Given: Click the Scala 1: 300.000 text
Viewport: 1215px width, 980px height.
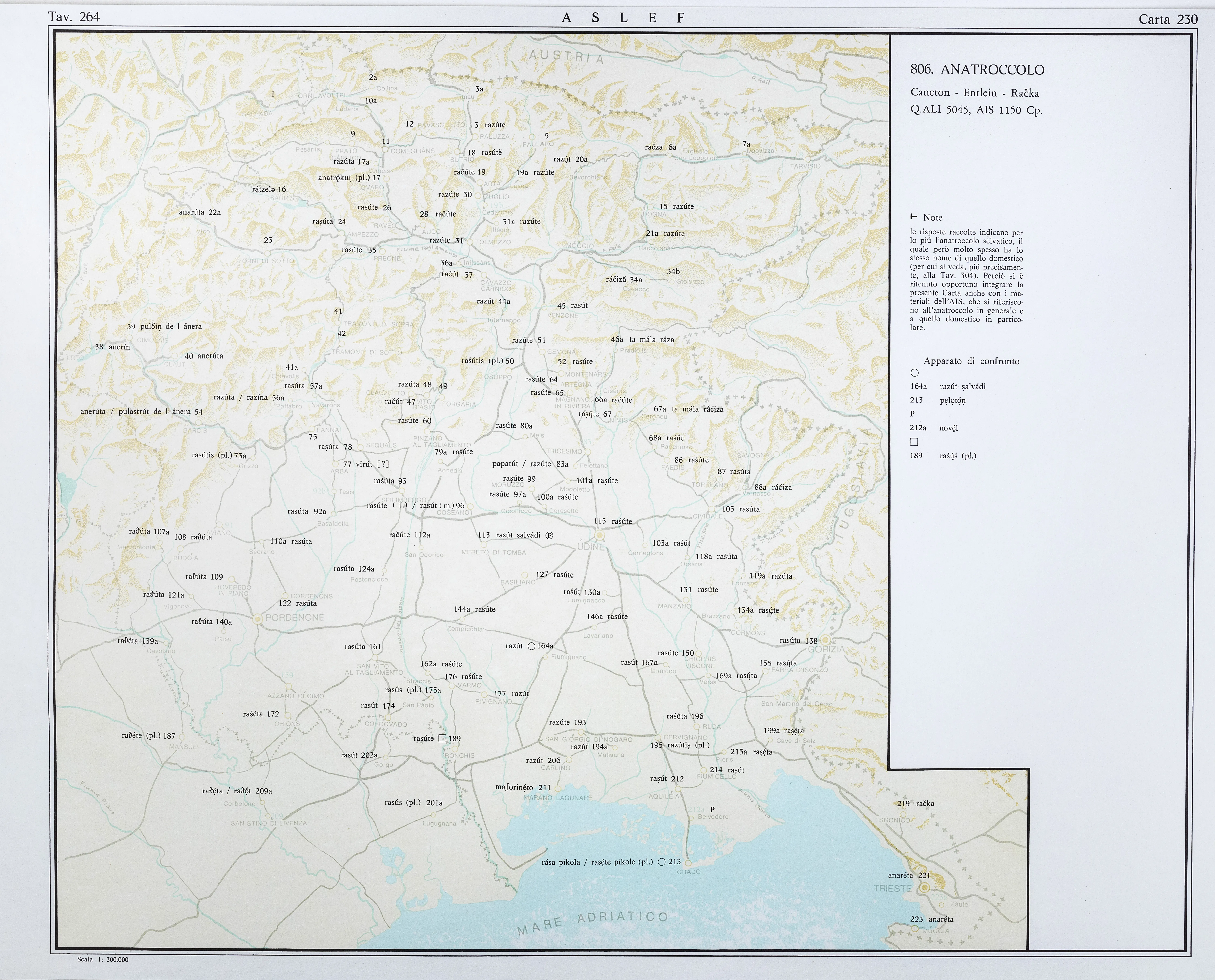Looking at the screenshot, I should (103, 959).
